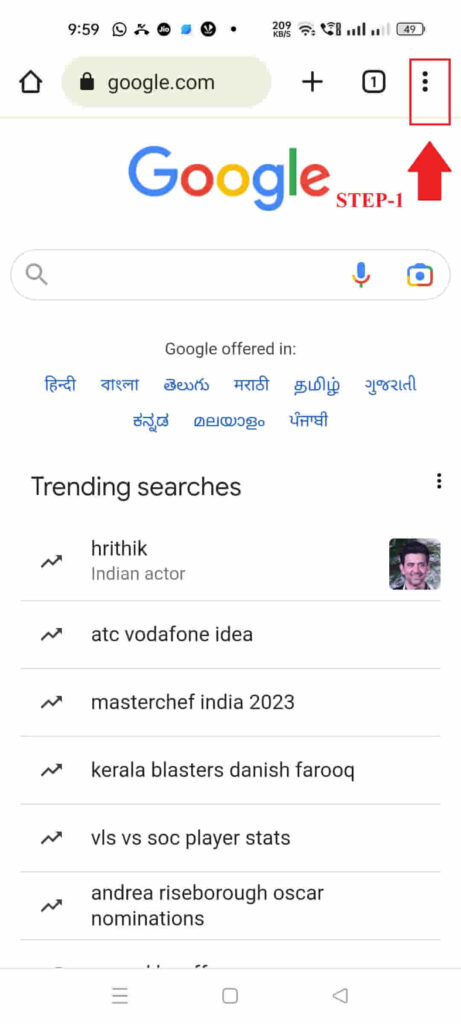Tap the google.com address bar
The image size is (461, 1024).
166,82
